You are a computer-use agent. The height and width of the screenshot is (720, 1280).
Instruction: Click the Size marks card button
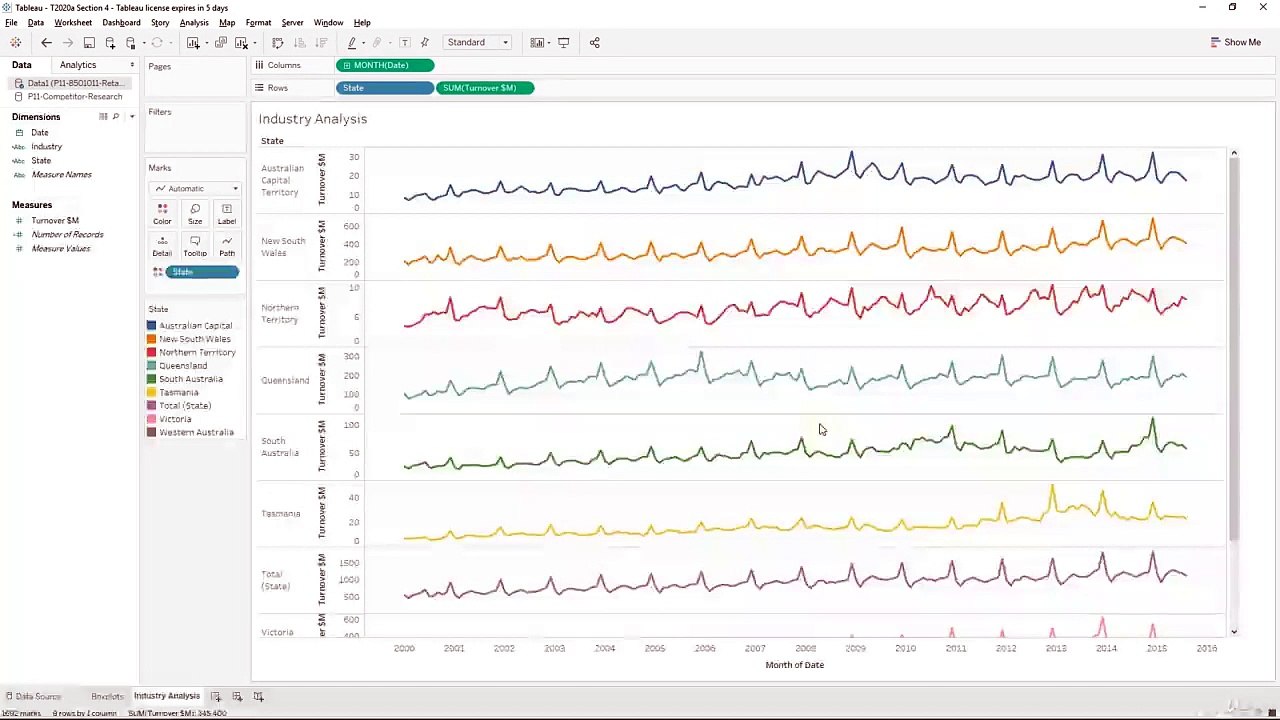click(194, 214)
